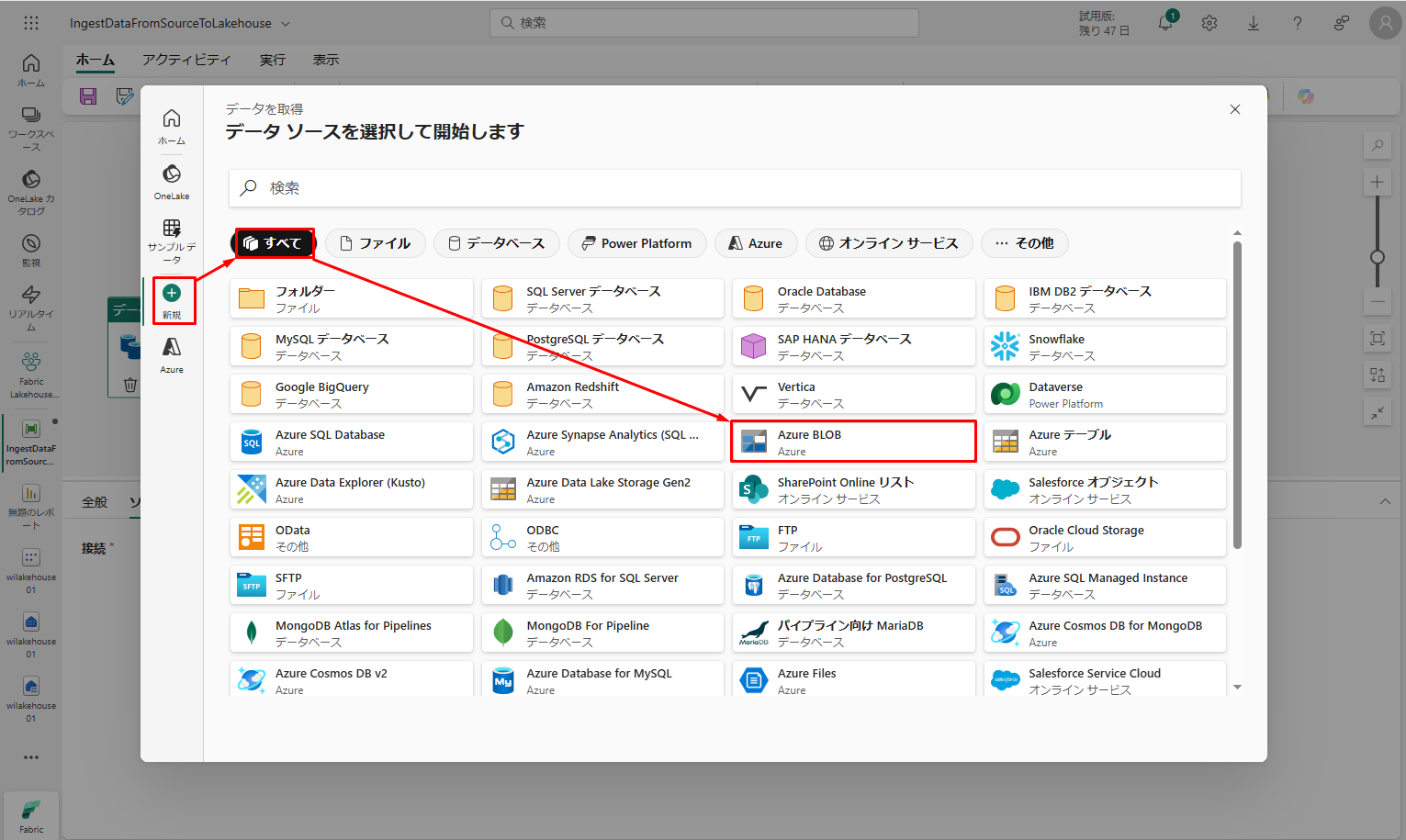
Task: Select Power Platform filter tab
Action: [x=637, y=243]
